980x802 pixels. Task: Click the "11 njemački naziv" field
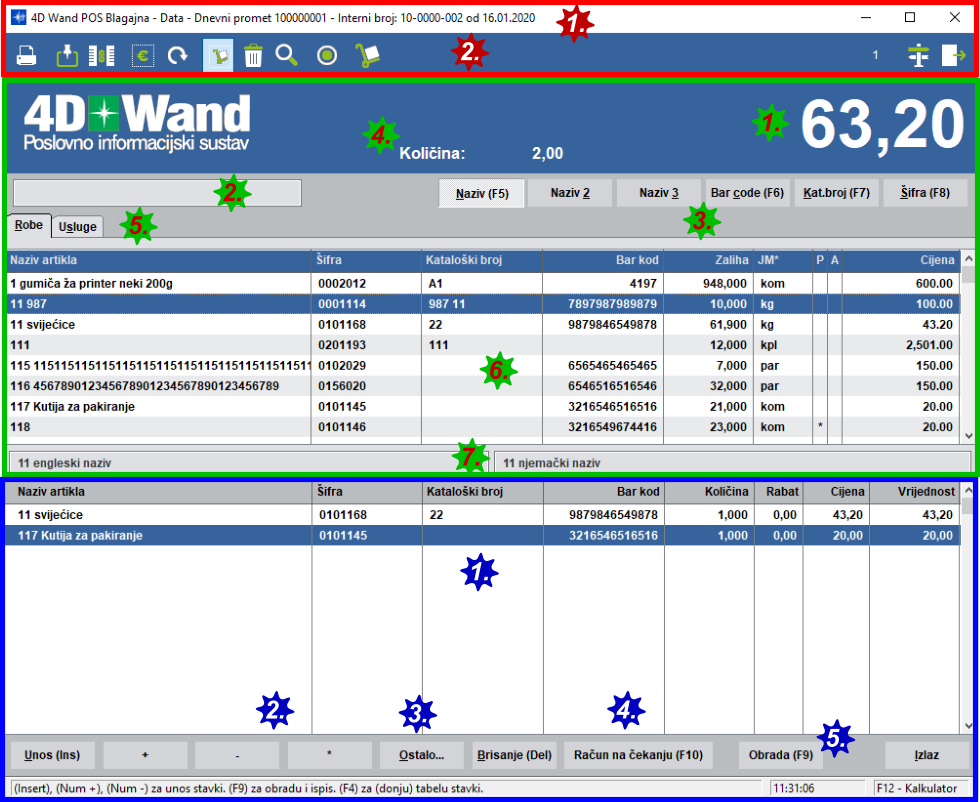tap(732, 463)
